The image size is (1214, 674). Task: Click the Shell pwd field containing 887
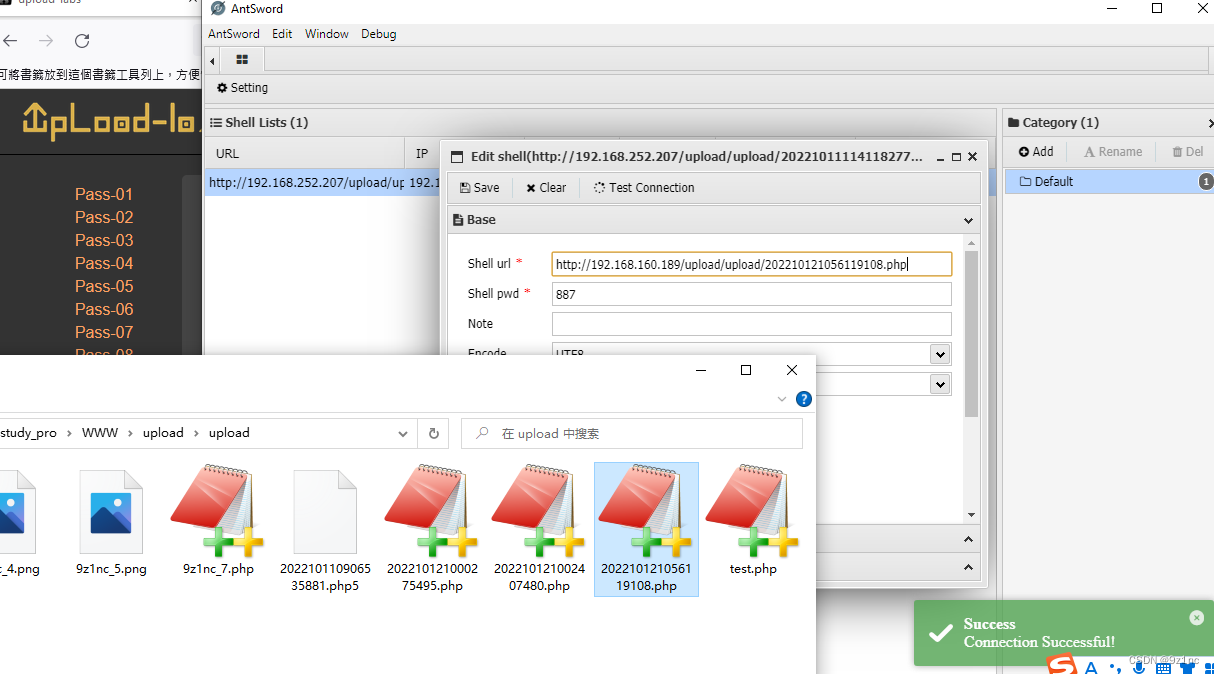click(x=751, y=294)
